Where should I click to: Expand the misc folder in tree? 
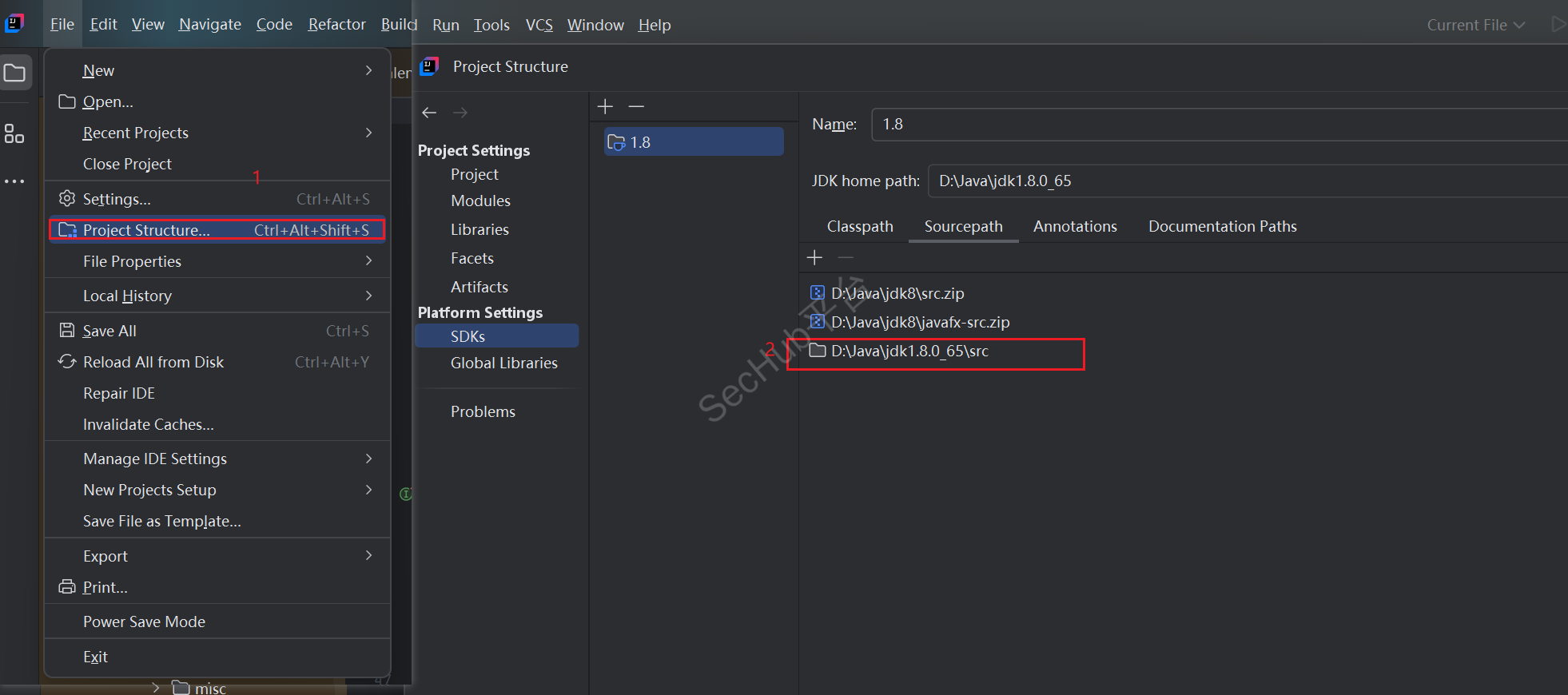point(156,687)
